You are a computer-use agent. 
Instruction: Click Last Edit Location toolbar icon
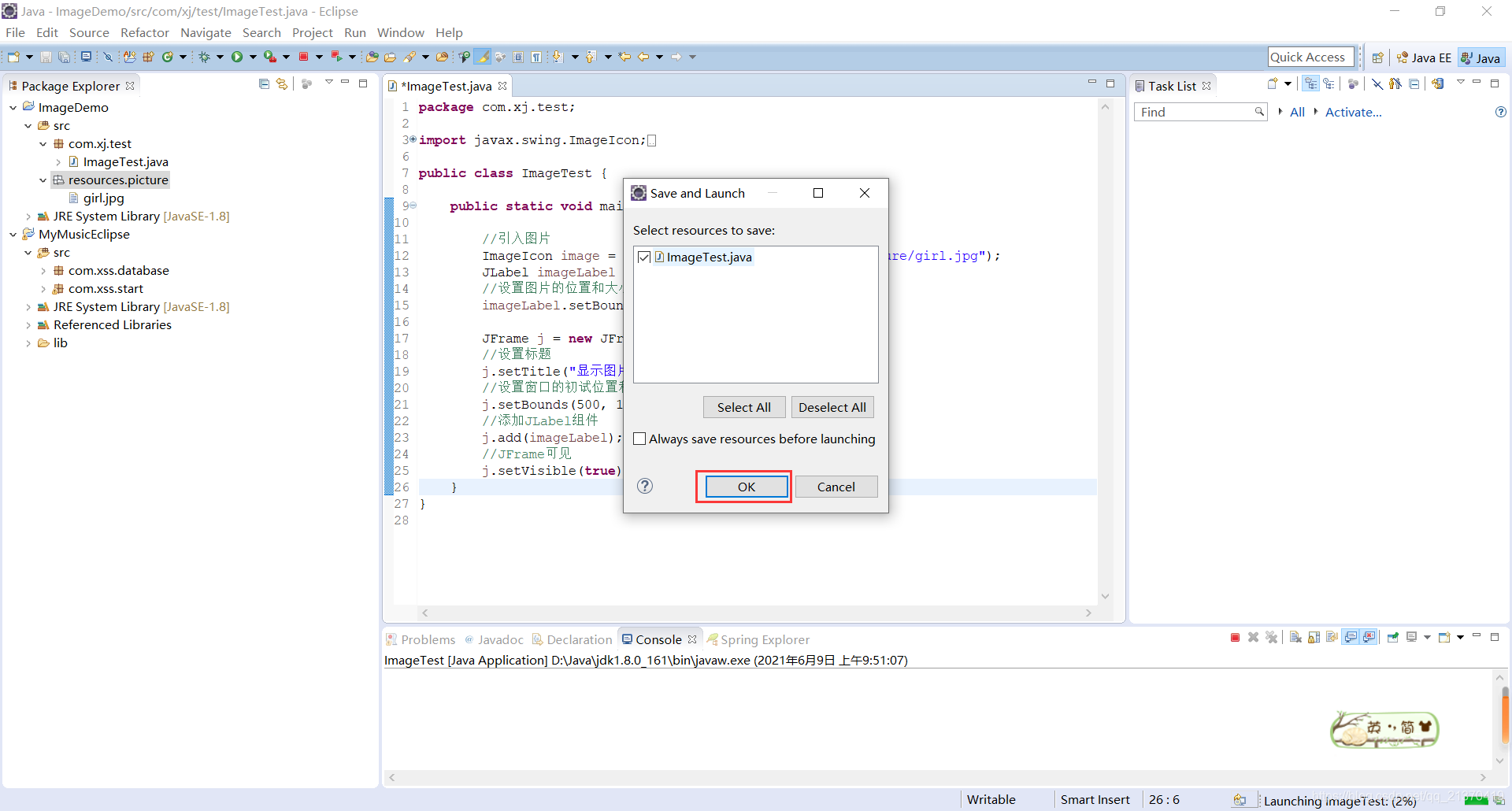tap(624, 57)
